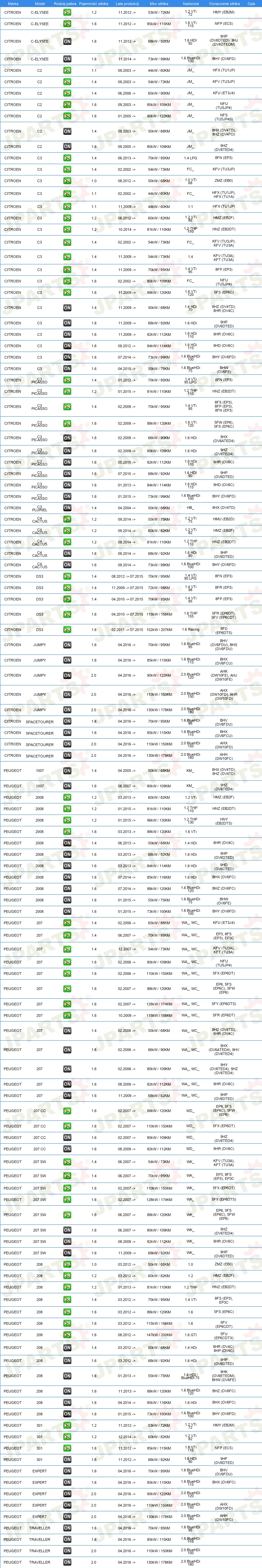Click the Rodzaj paliwa column header
This screenshot has width=262, height=1568.
65,4
